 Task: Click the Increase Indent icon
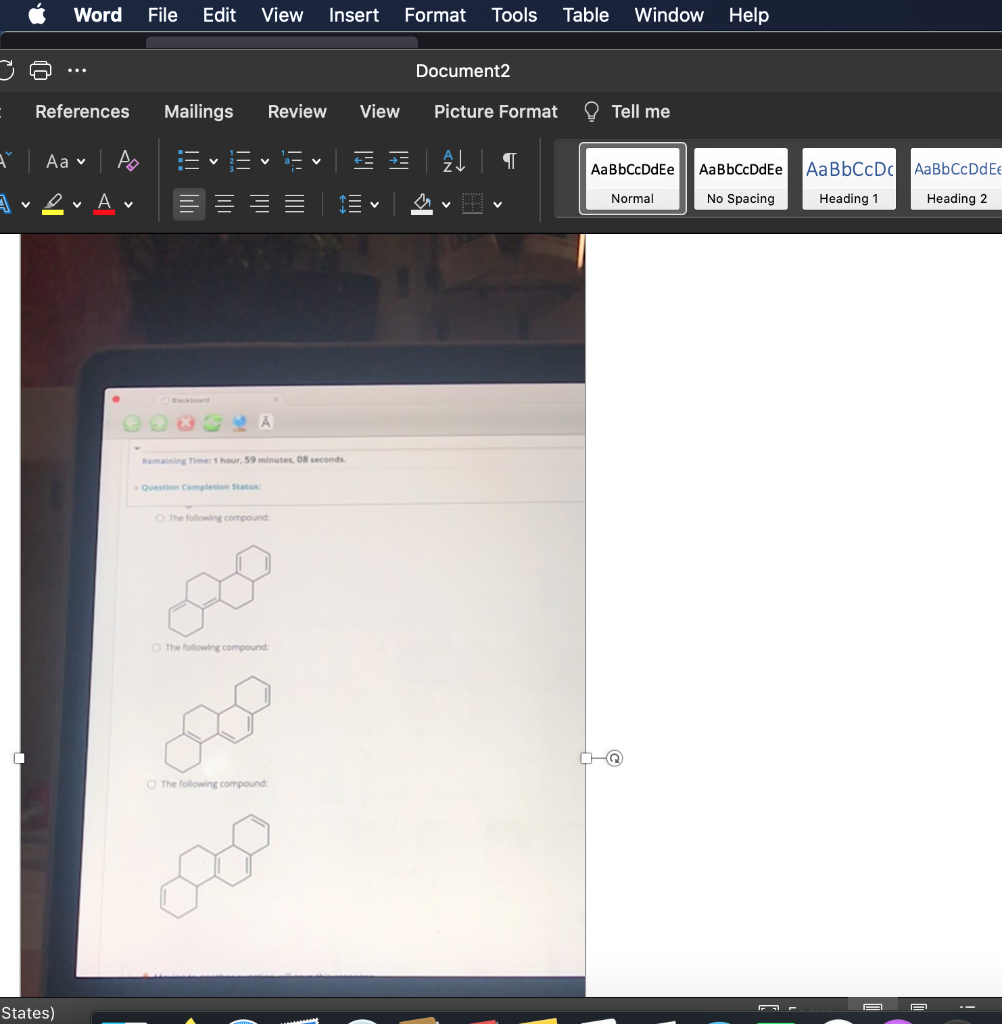point(397,160)
